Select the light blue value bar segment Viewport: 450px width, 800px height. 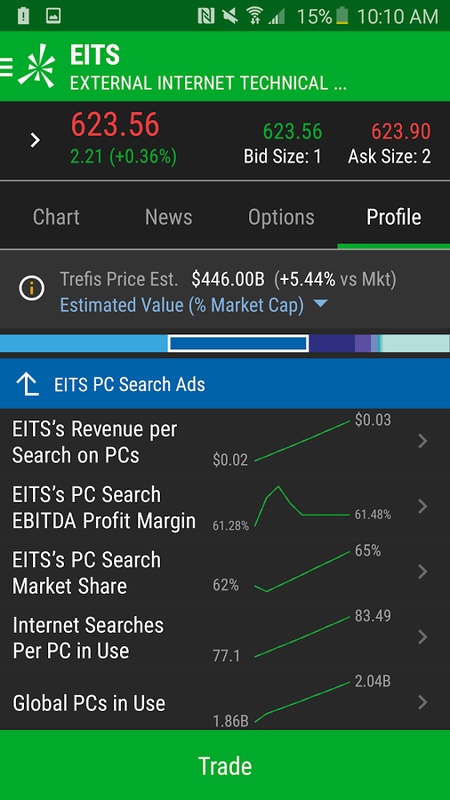[84, 343]
